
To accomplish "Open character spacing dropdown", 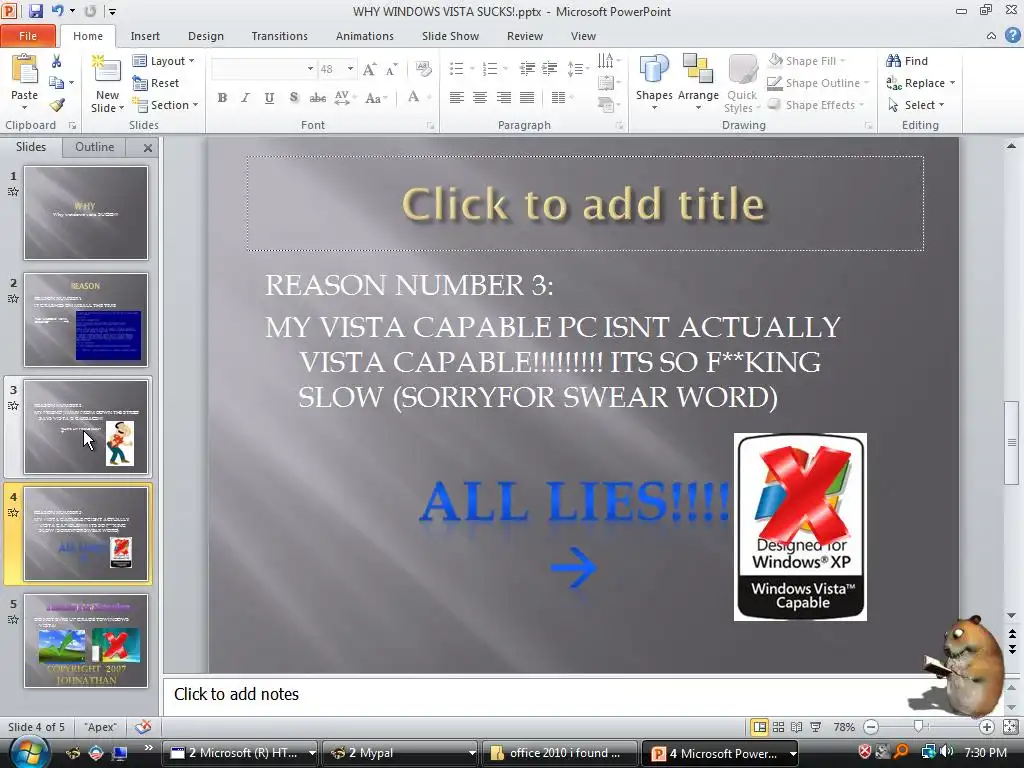I will [344, 98].
